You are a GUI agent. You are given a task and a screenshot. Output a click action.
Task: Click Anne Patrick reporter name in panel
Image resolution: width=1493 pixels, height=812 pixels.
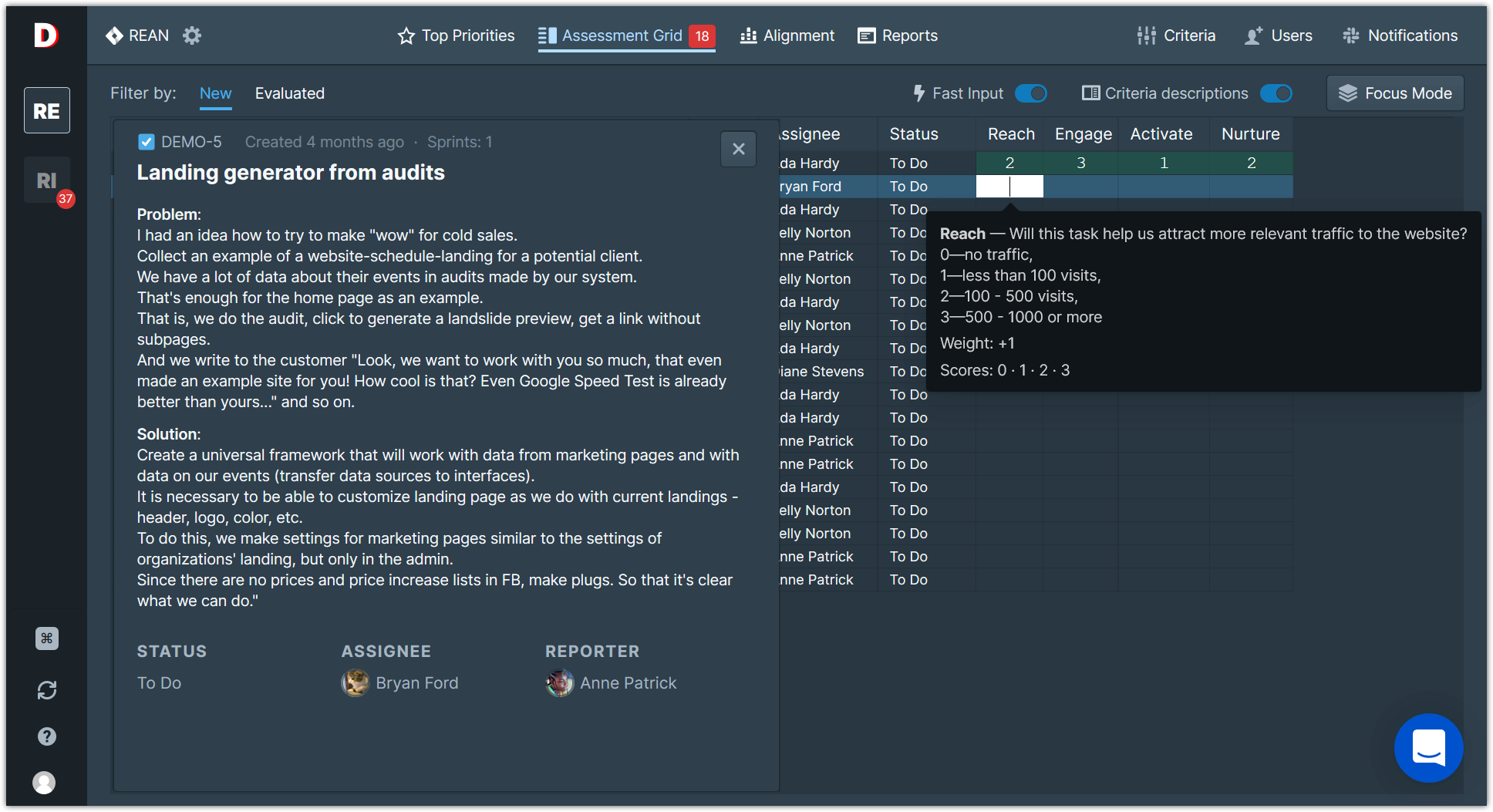[x=629, y=683]
